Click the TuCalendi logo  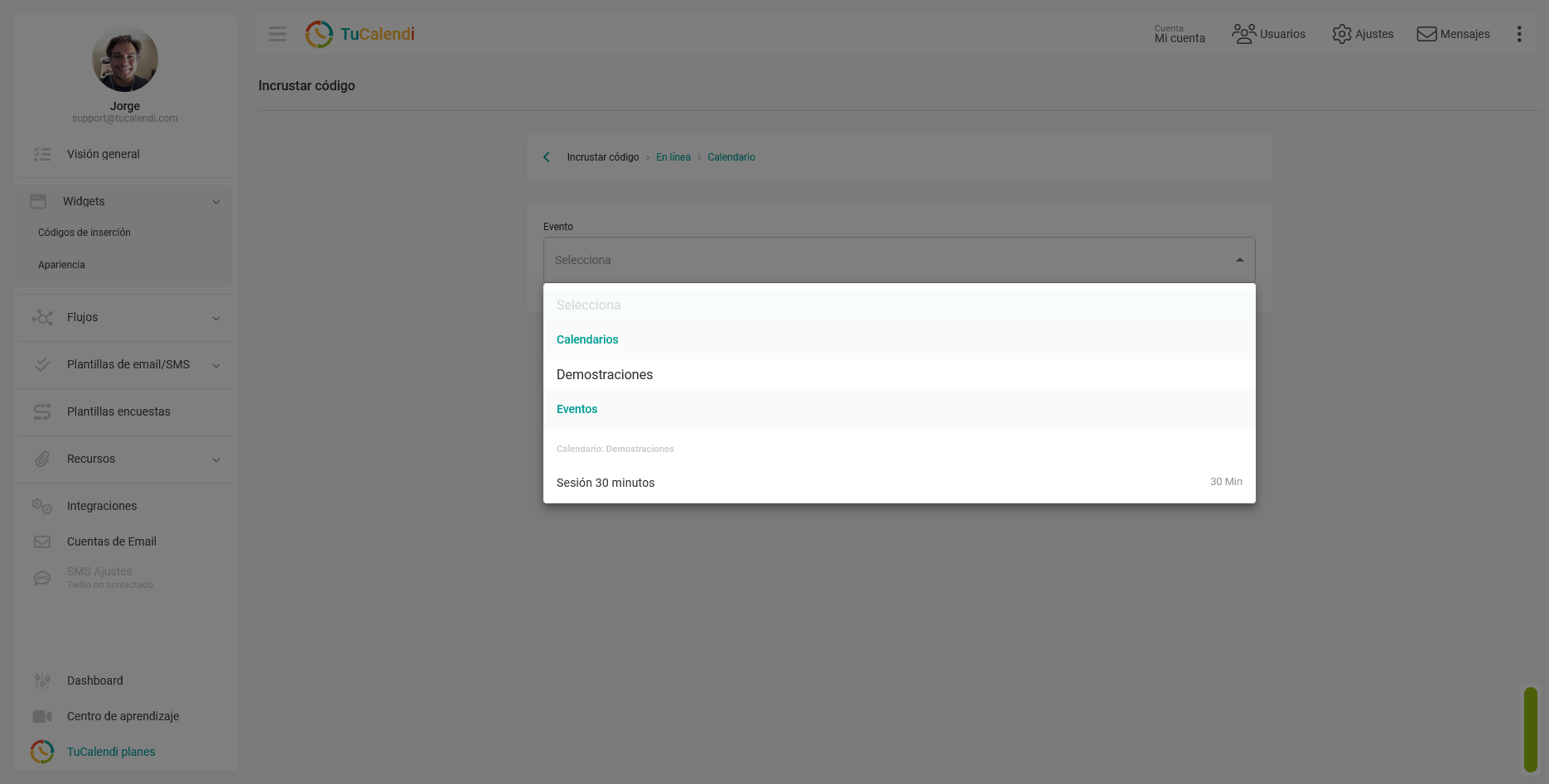pyautogui.click(x=360, y=34)
